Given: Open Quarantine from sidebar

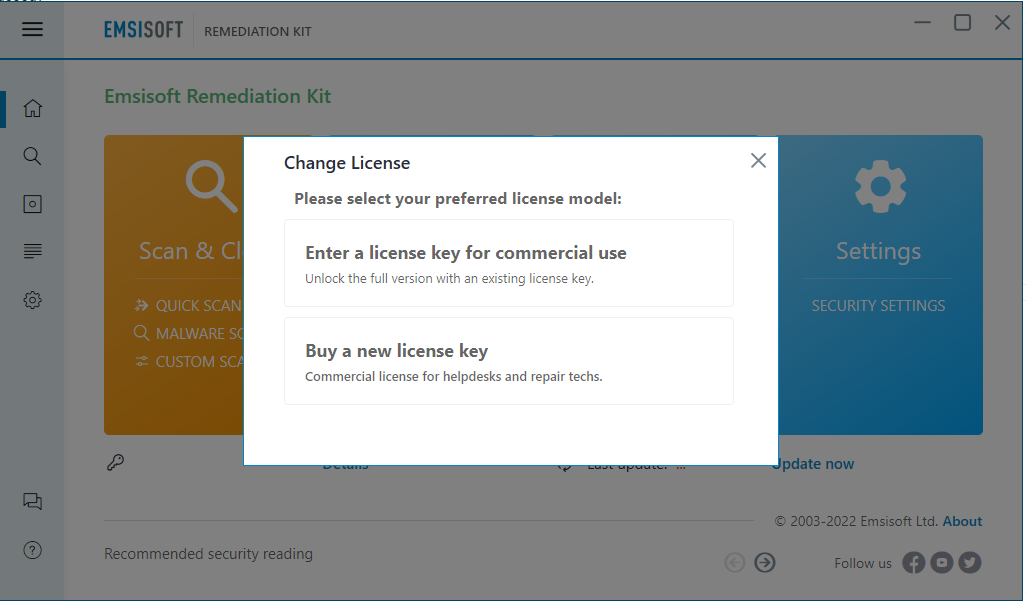Looking at the screenshot, I should point(32,204).
